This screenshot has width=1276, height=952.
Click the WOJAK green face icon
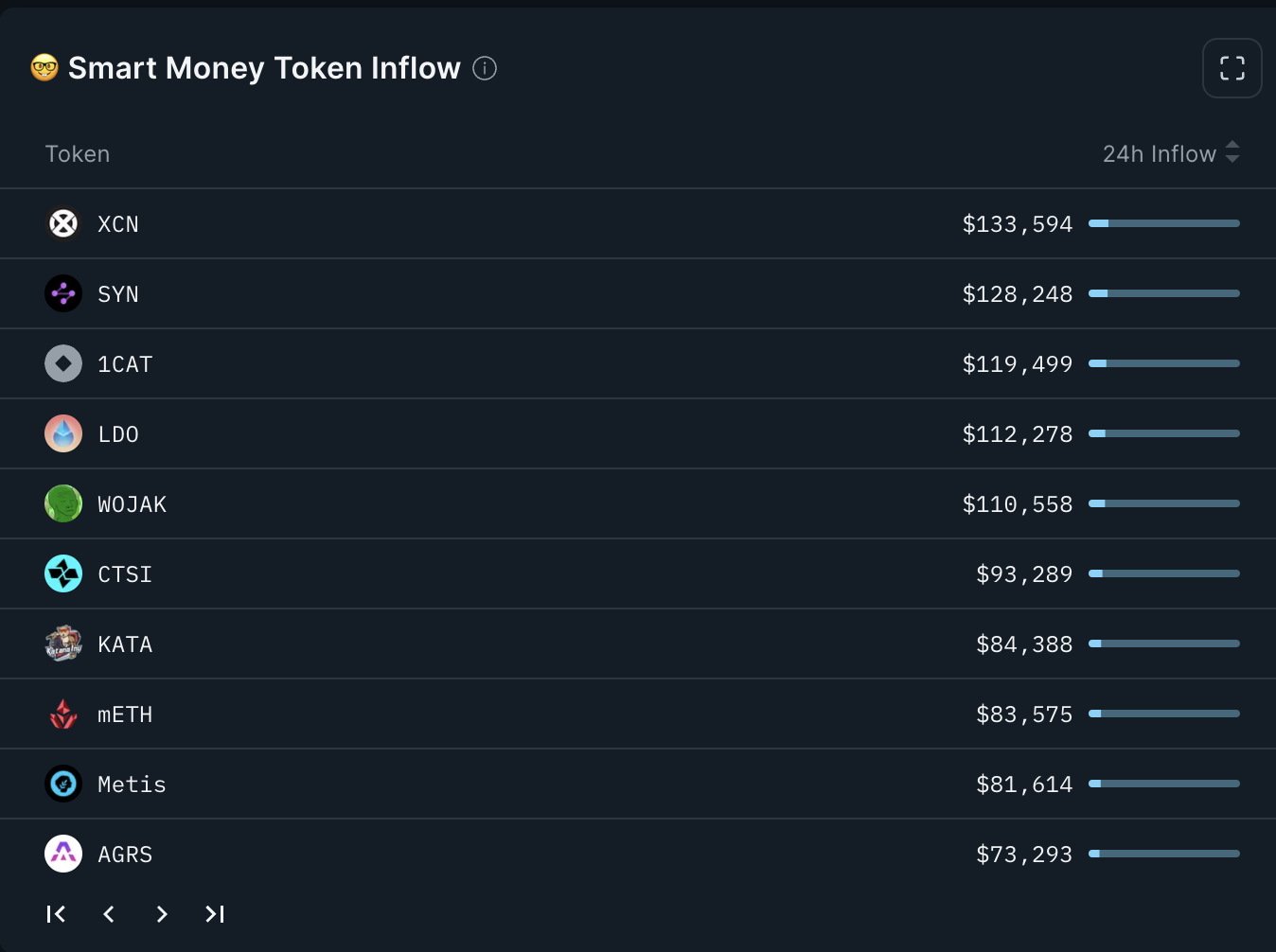coord(63,504)
